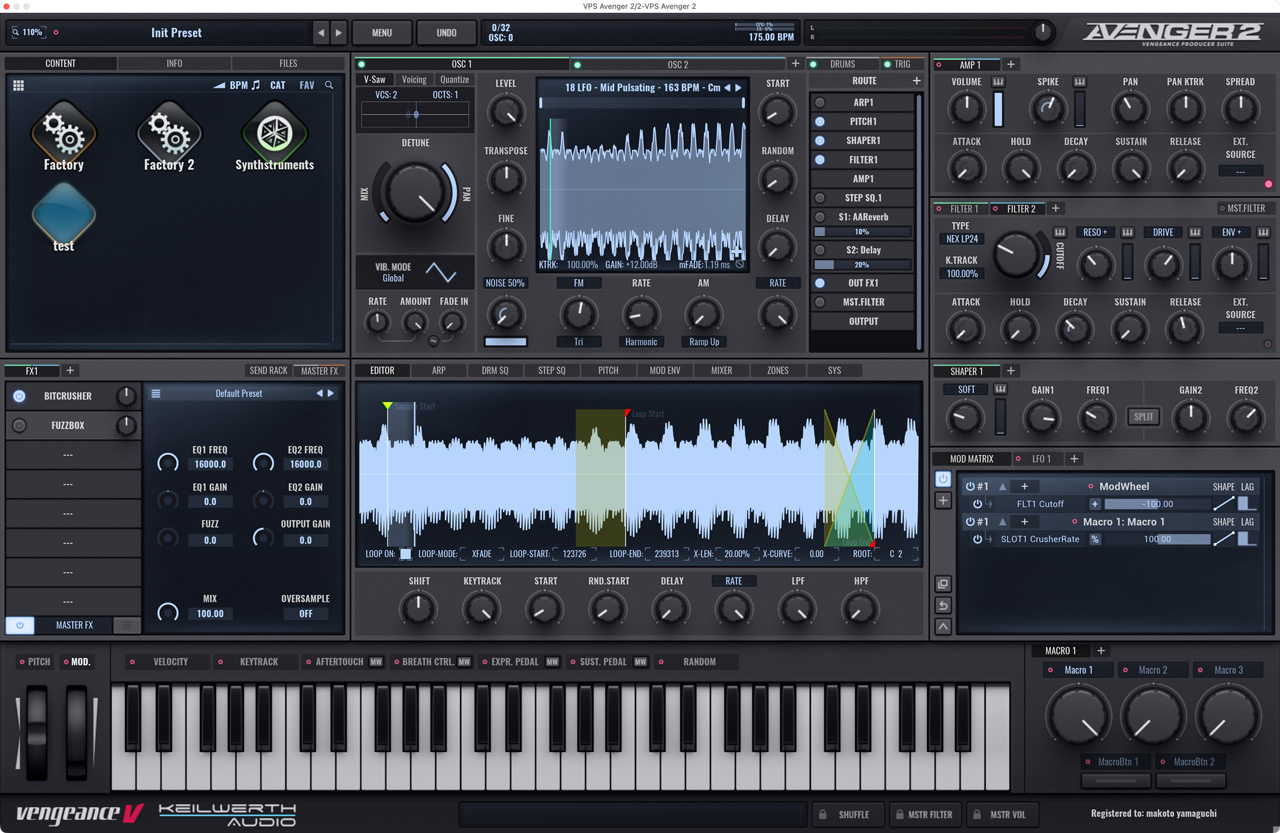Switch to the MIXER tab
Viewport: 1280px width, 833px height.
point(721,370)
